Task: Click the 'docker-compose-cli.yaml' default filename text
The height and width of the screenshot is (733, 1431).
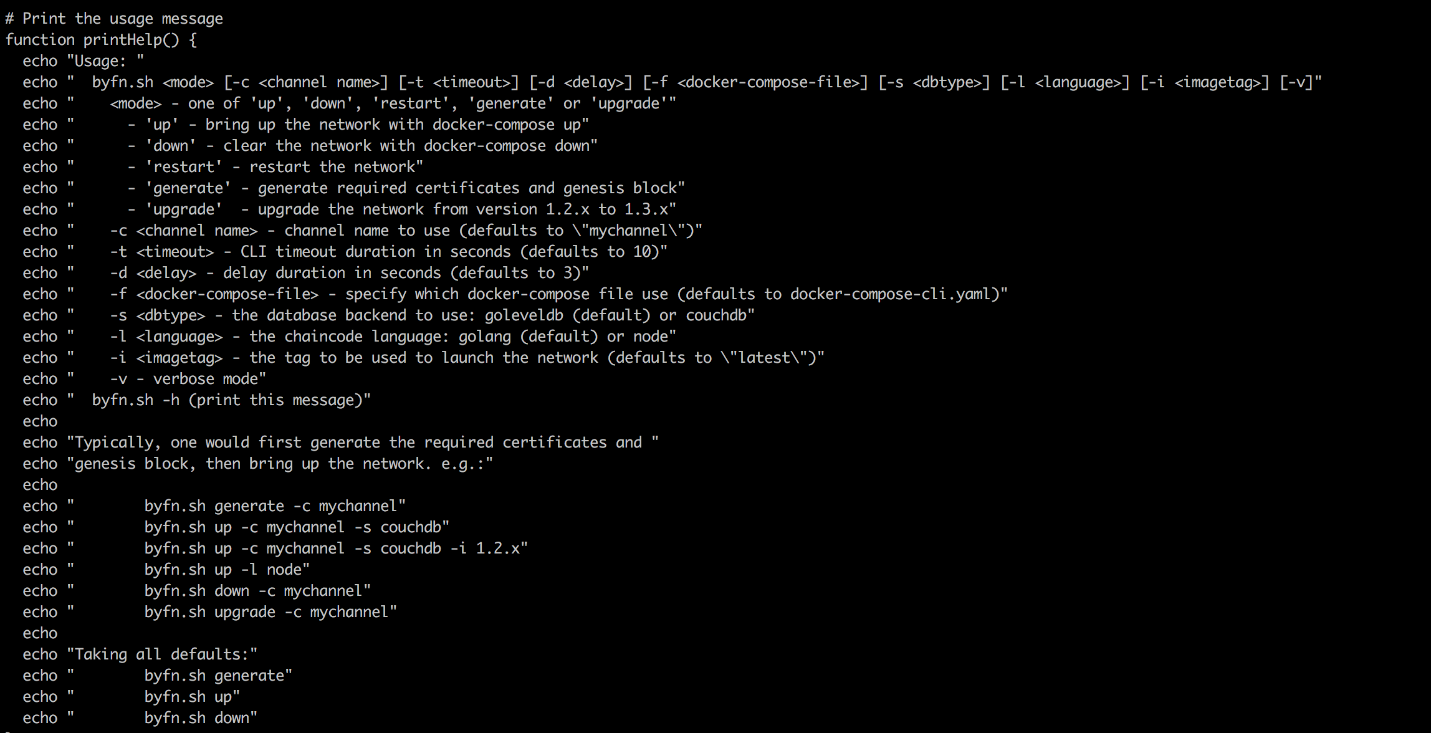Action: pyautogui.click(x=890, y=294)
